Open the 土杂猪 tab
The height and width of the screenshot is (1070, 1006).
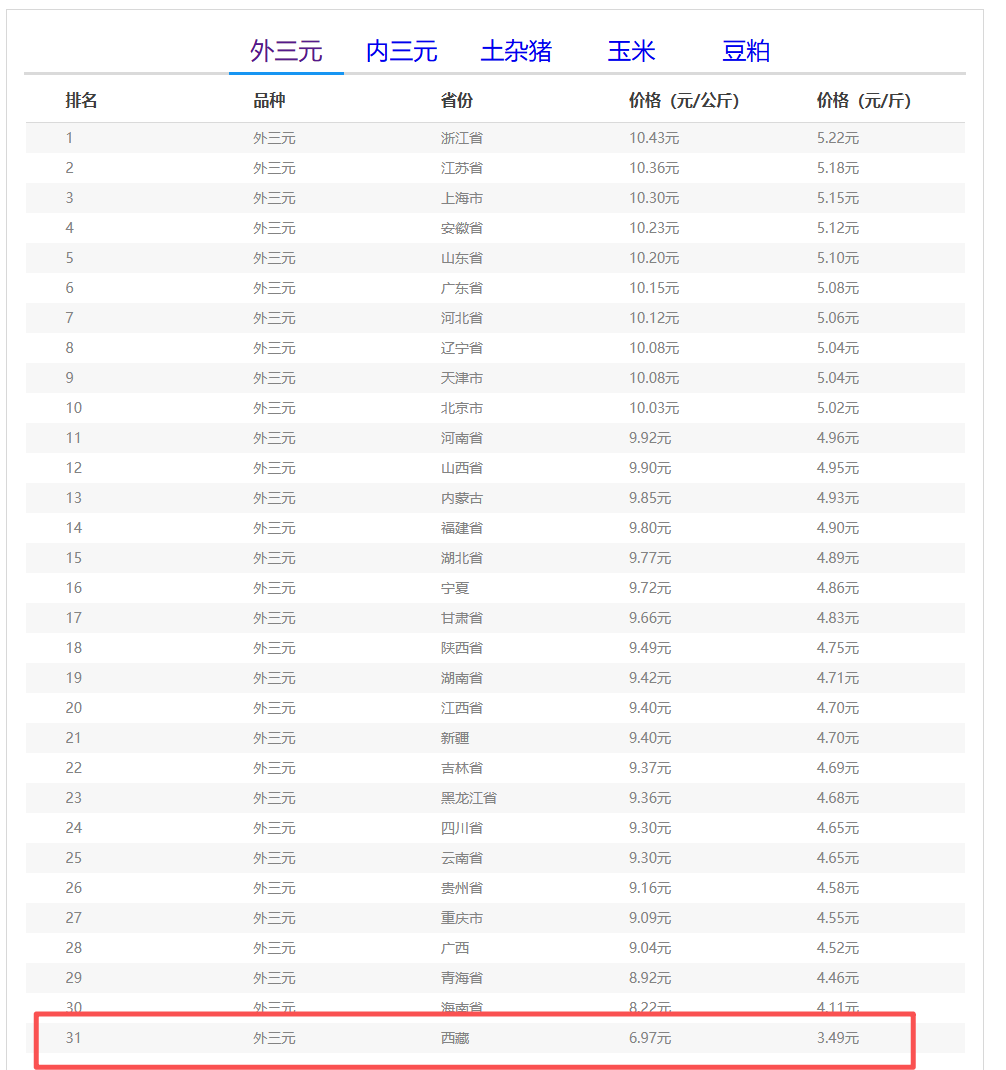(x=516, y=51)
